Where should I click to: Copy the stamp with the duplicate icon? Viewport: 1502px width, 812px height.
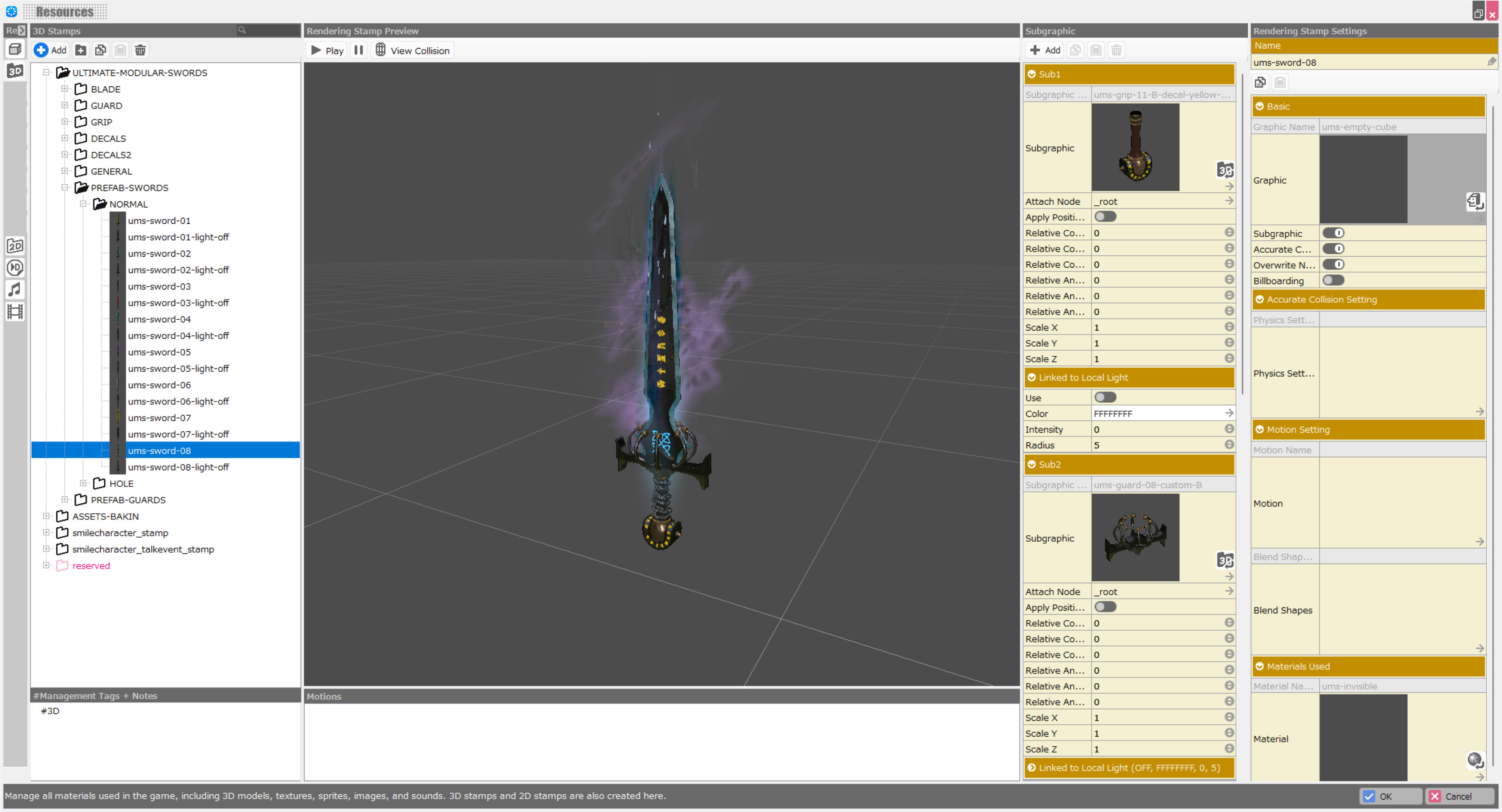point(100,50)
